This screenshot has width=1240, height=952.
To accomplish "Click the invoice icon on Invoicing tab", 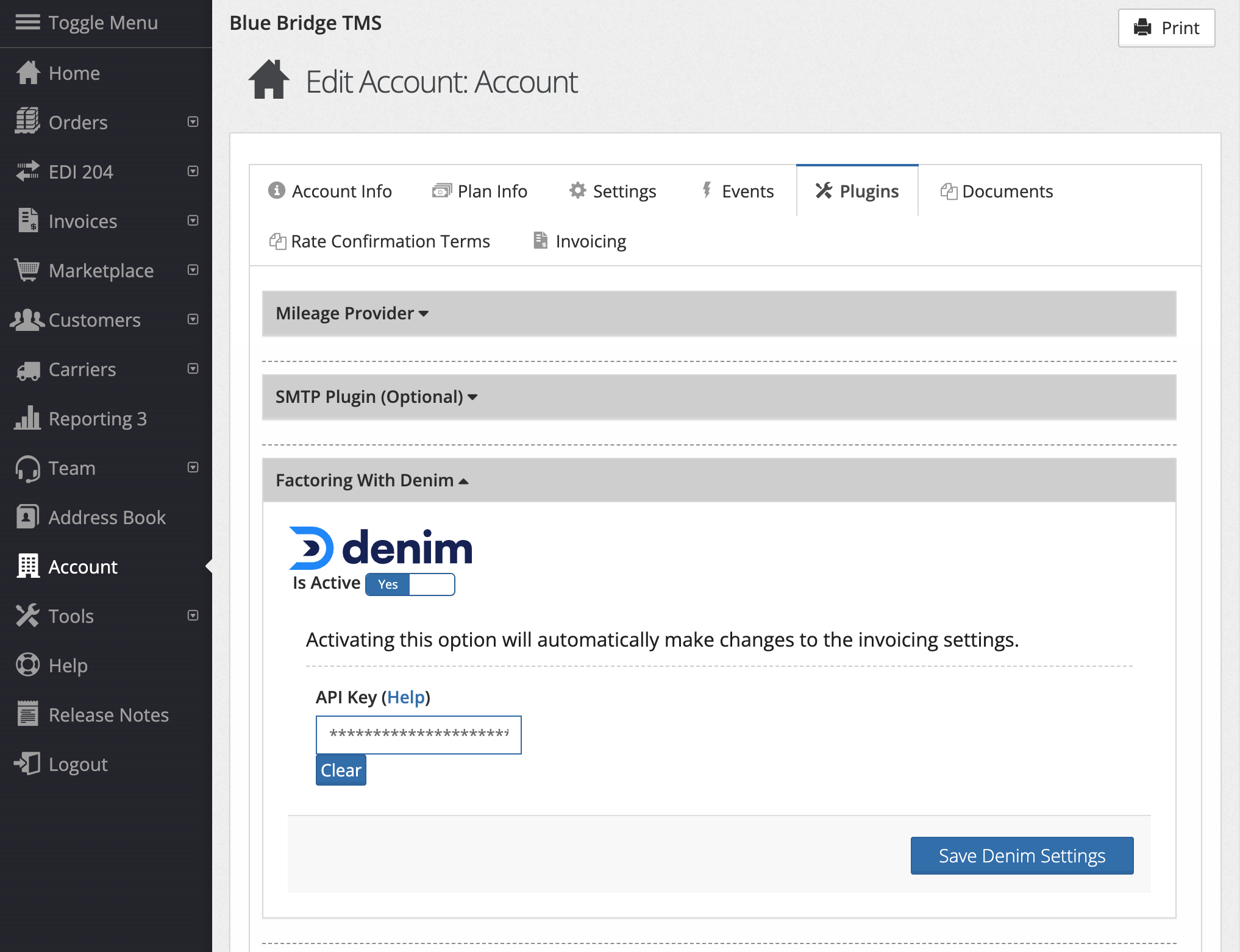I will click(541, 240).
